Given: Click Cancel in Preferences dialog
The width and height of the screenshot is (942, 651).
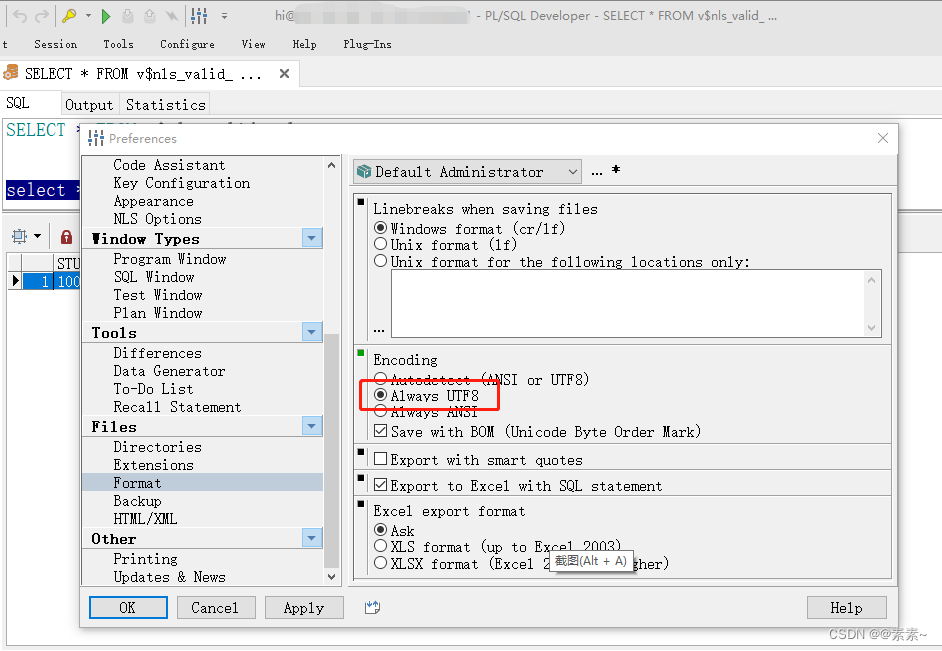Looking at the screenshot, I should [216, 608].
